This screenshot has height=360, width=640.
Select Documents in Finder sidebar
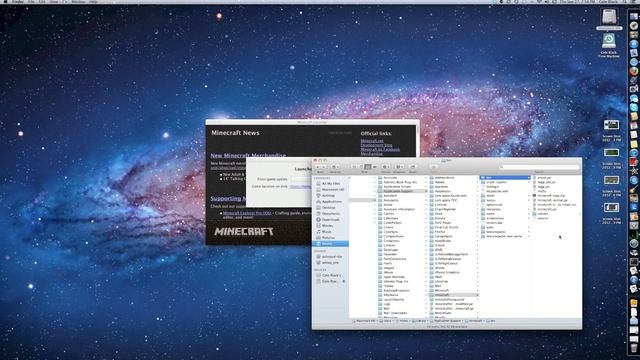point(331,213)
